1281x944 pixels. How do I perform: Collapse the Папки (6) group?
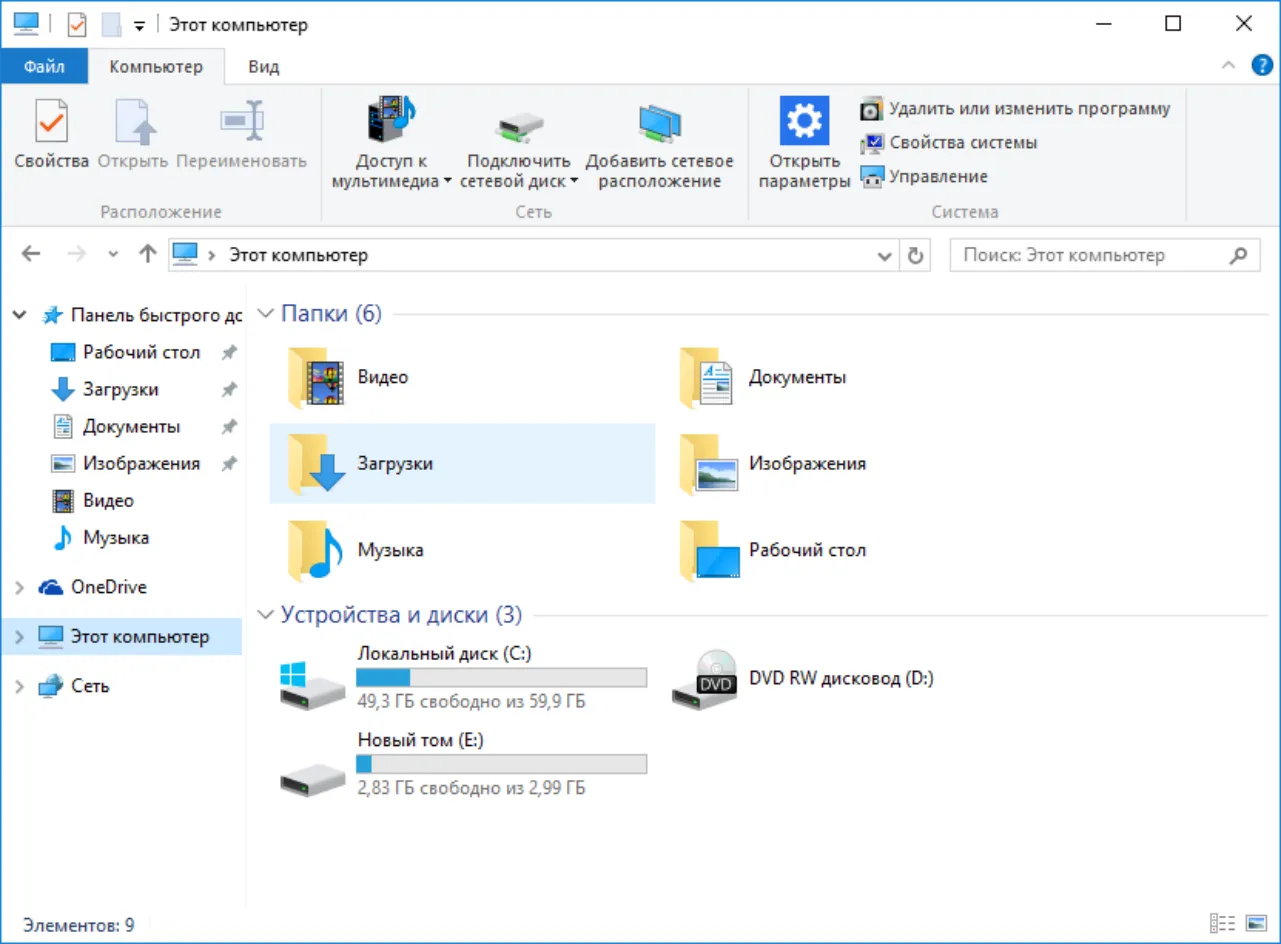(265, 314)
